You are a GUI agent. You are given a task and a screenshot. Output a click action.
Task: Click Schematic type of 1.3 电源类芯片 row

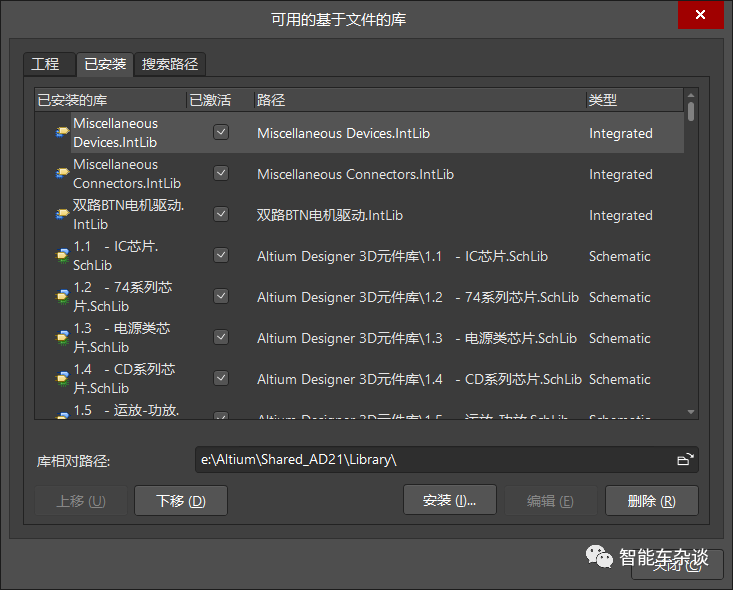point(619,338)
